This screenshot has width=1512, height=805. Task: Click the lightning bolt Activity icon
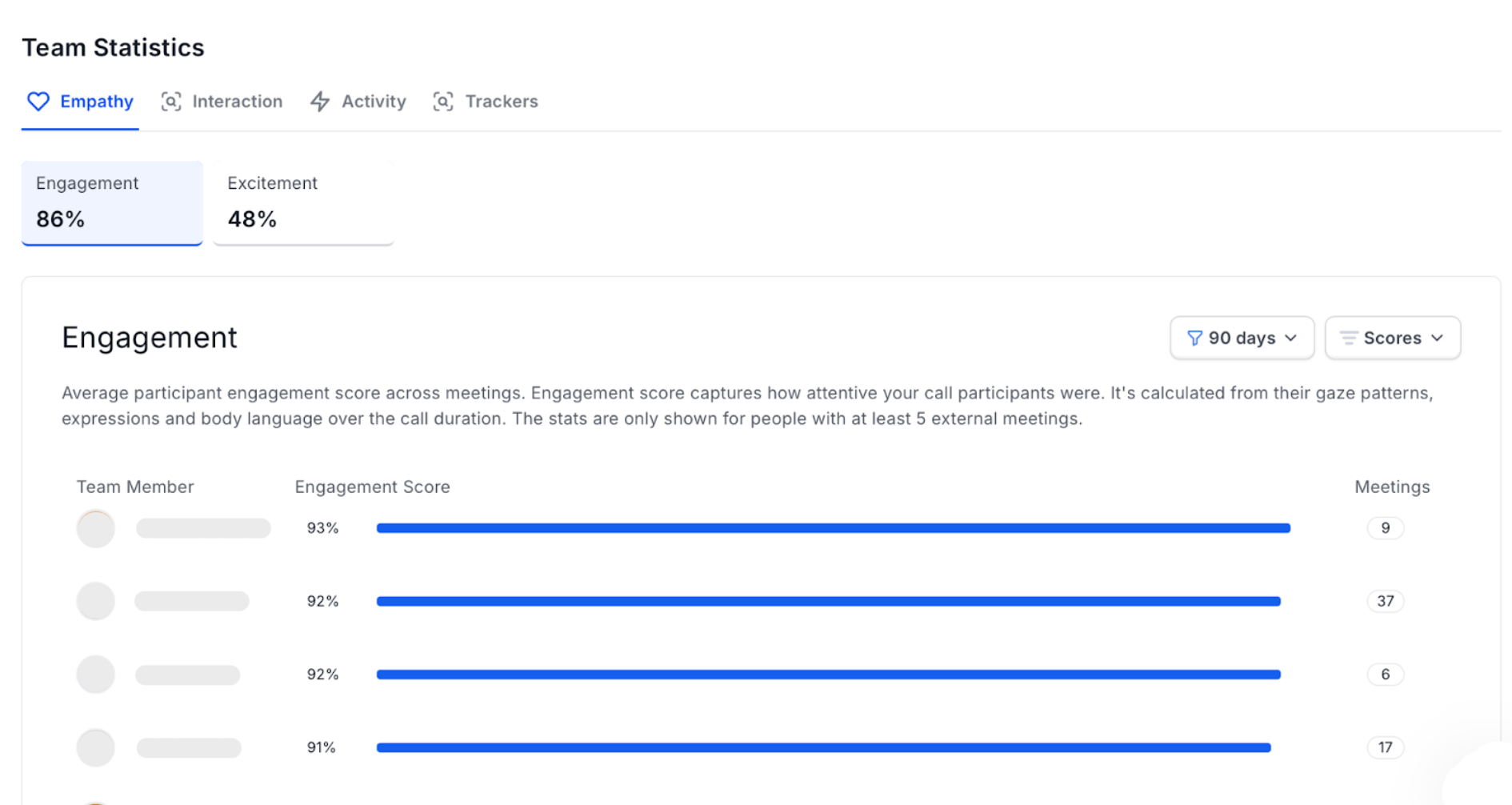(320, 102)
